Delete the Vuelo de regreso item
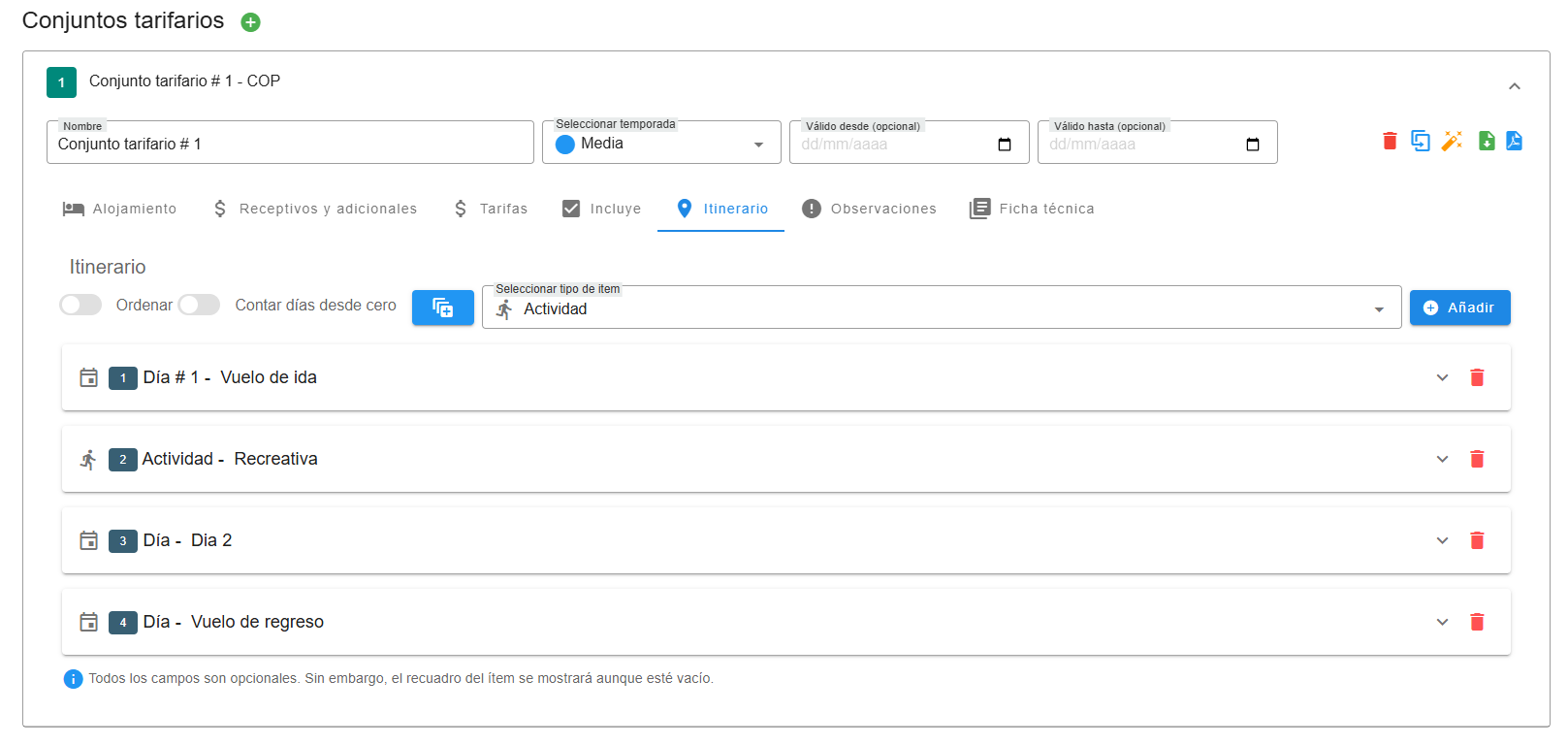Screen dimensions: 1568x745 pos(1477,622)
